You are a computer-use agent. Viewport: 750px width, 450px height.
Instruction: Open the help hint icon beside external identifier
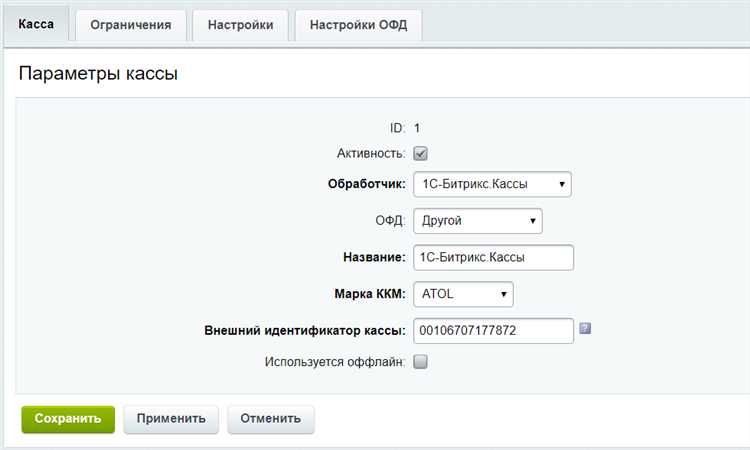585,329
